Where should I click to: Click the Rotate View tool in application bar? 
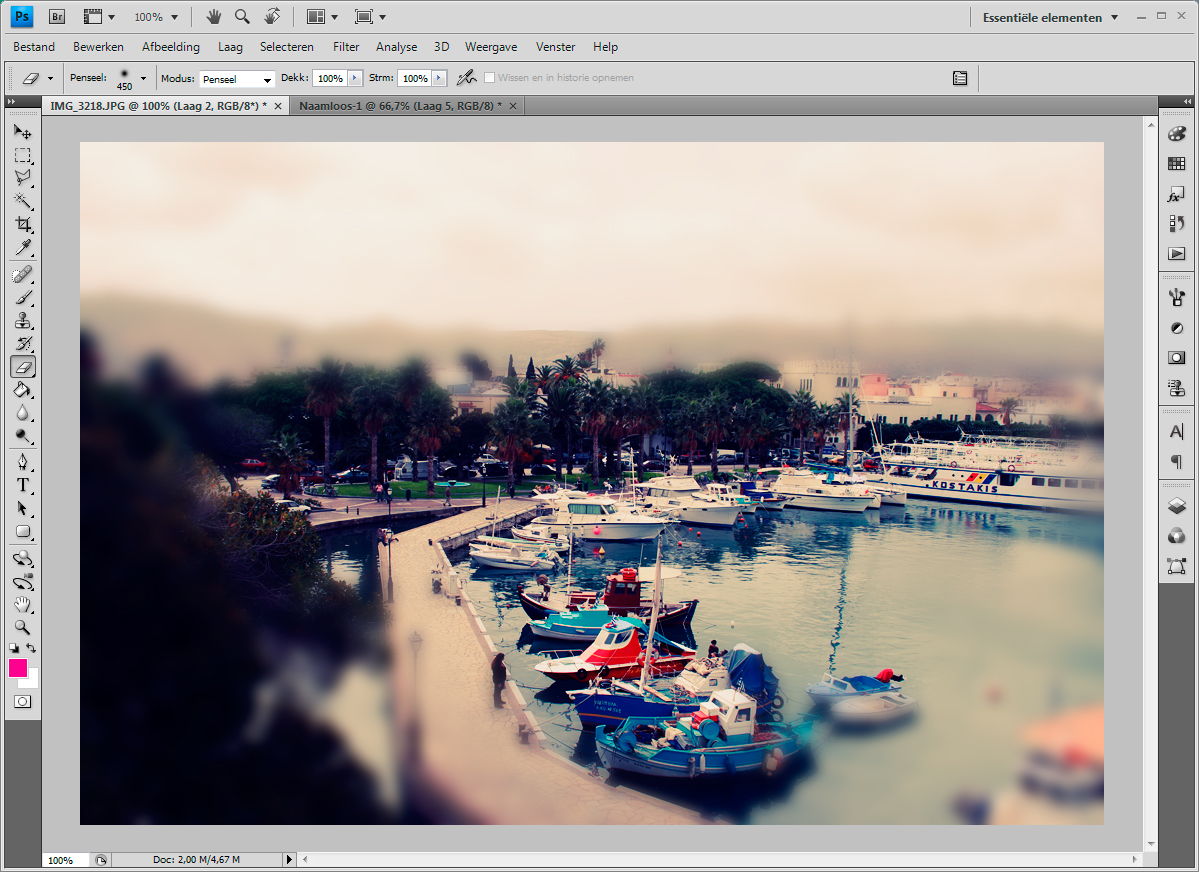[271, 17]
